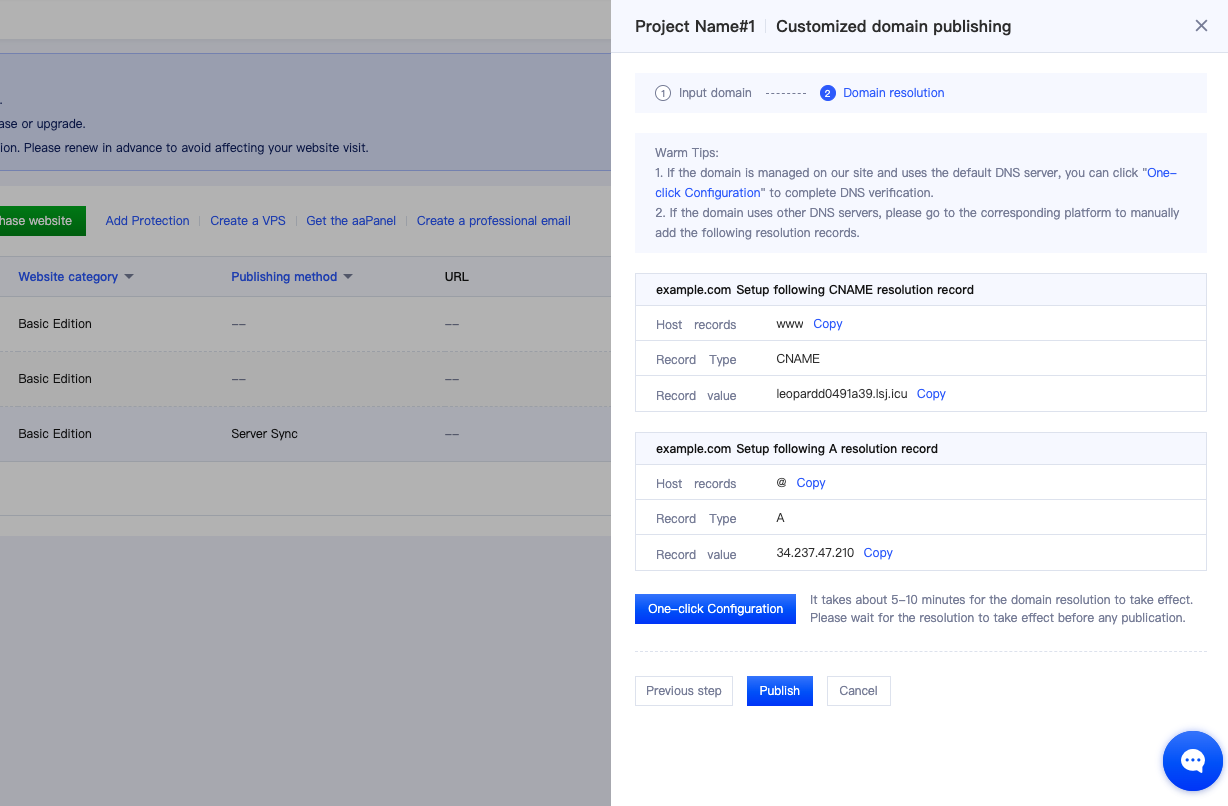
Task: Go back with the Previous step button
Action: pyautogui.click(x=683, y=691)
